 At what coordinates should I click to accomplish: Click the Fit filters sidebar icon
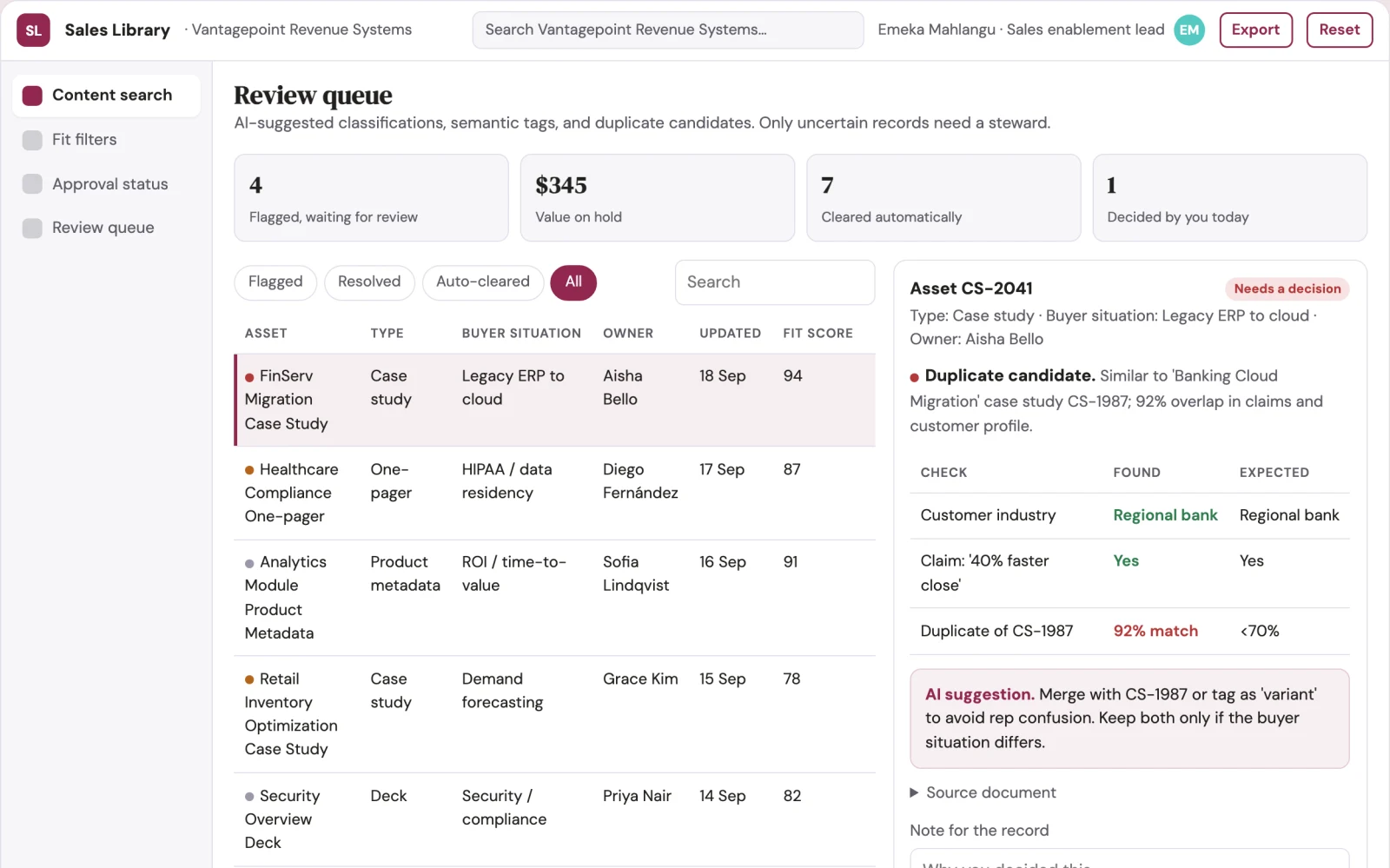(x=32, y=140)
